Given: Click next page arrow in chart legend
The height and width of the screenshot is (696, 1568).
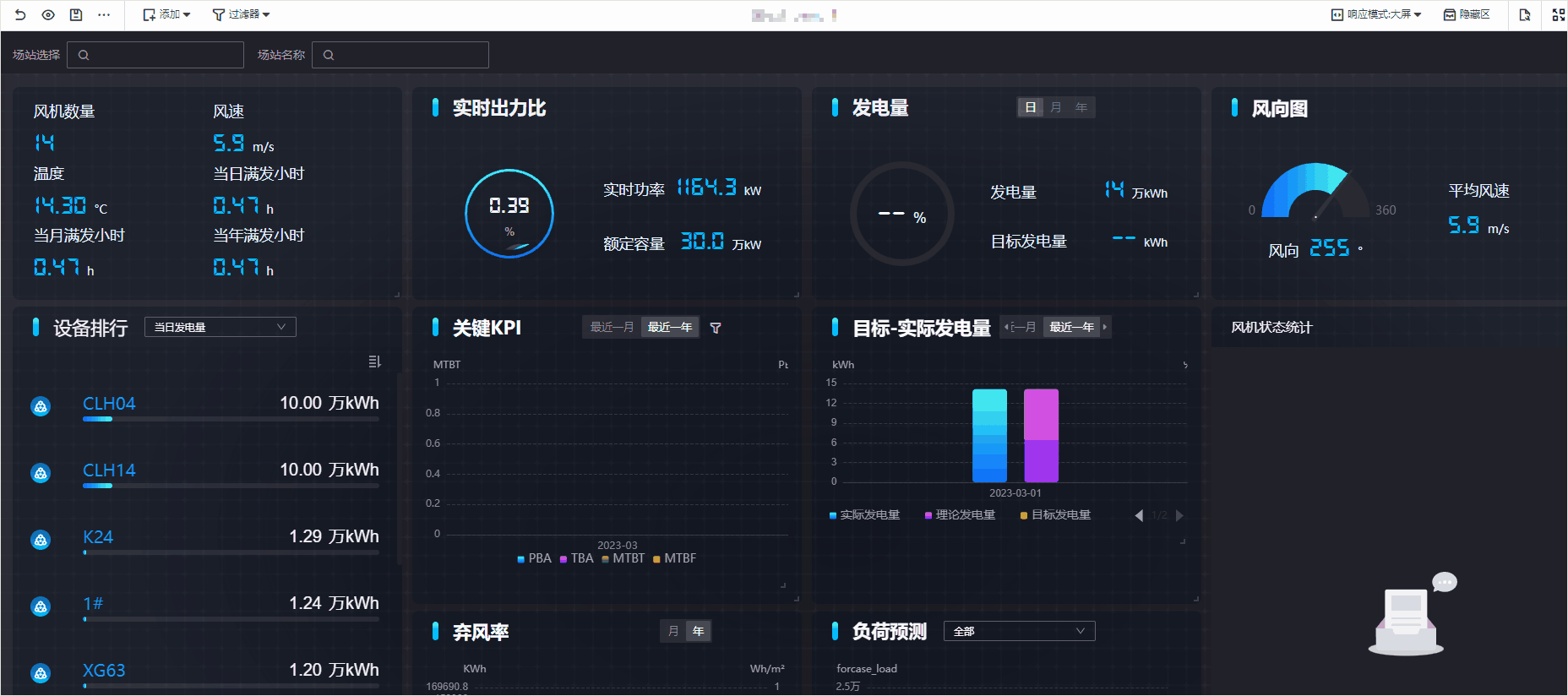Looking at the screenshot, I should point(1179,515).
